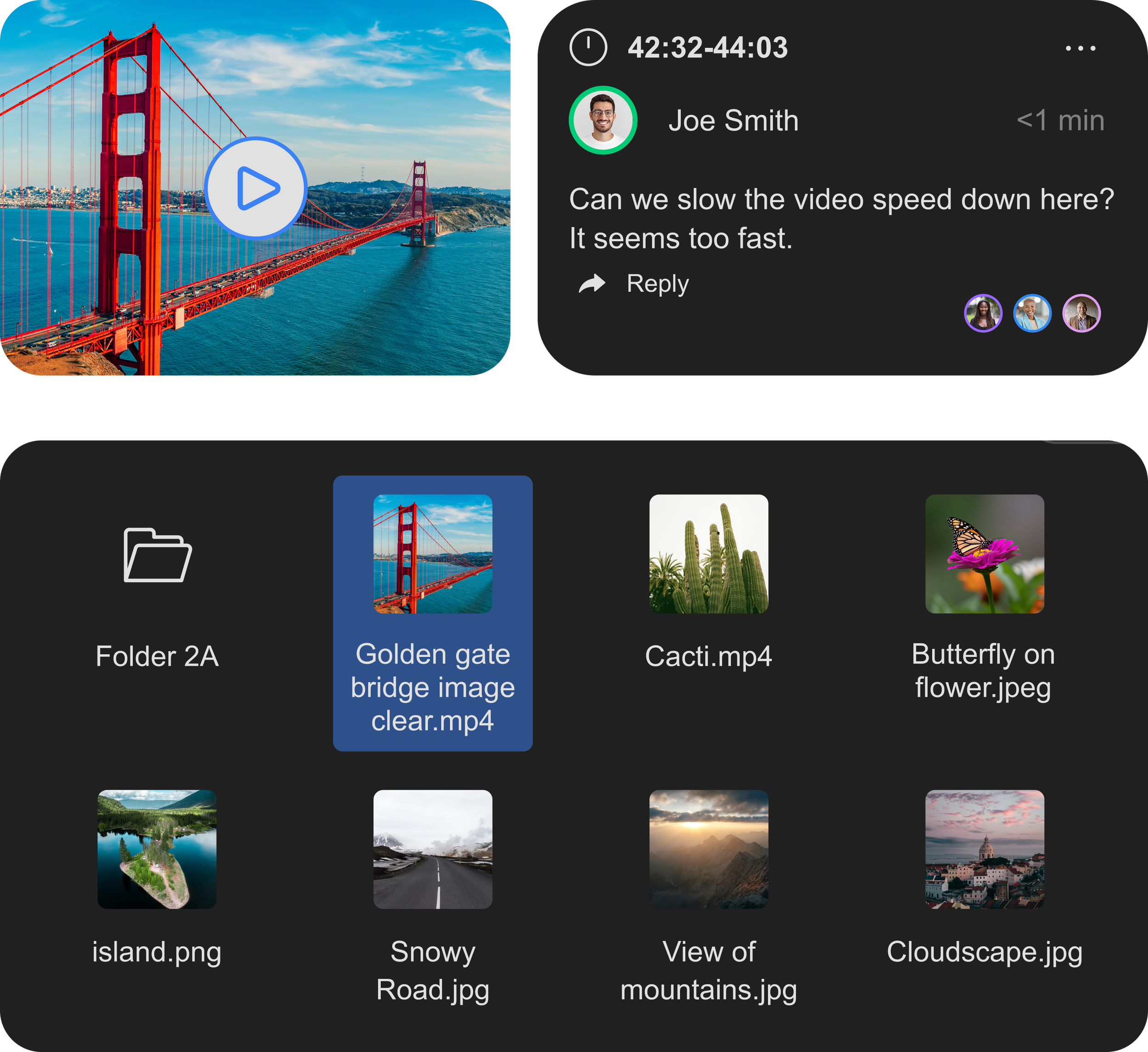Screen dimensions: 1148x1052
Task: Open the purple-ringed woman's avatar
Action: point(983,313)
